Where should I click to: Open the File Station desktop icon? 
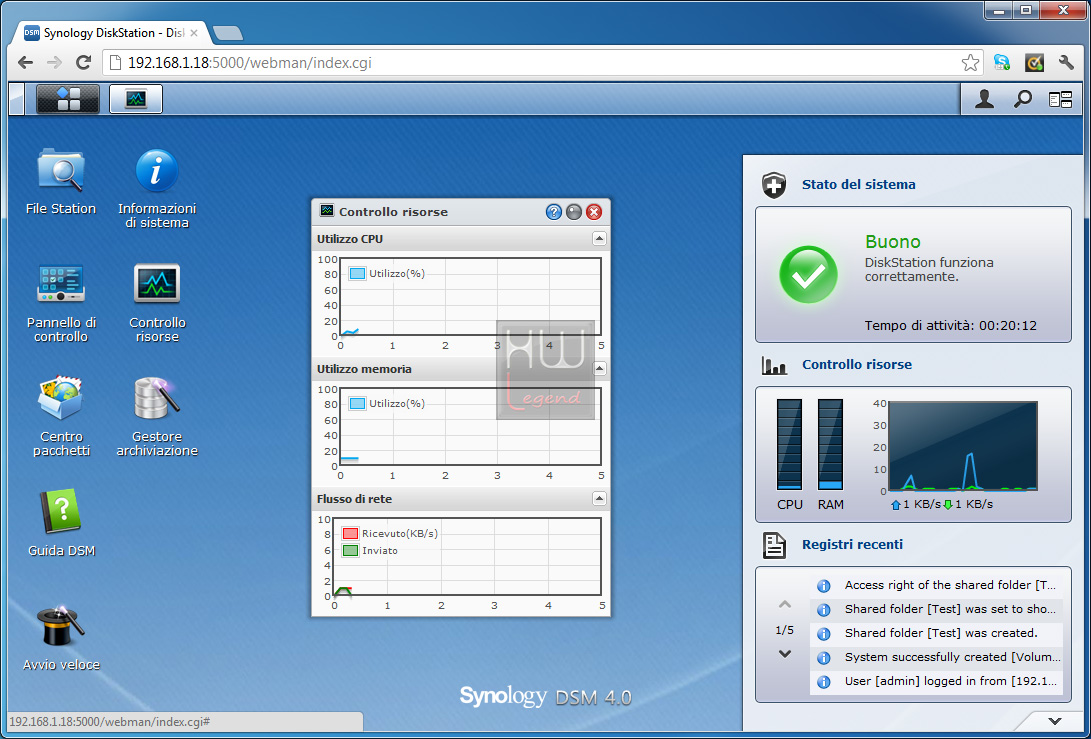click(61, 181)
